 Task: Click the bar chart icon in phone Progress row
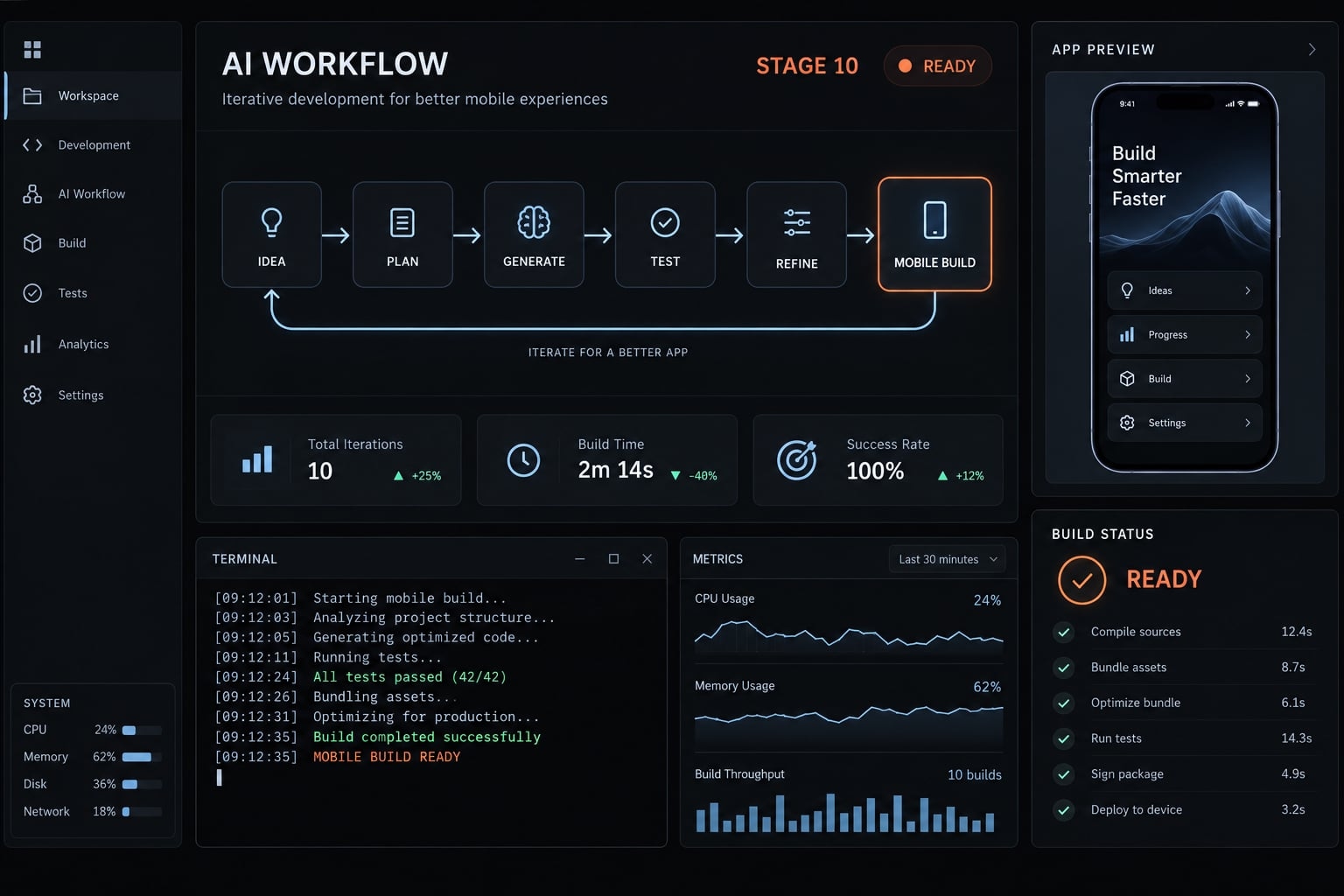tap(1127, 334)
